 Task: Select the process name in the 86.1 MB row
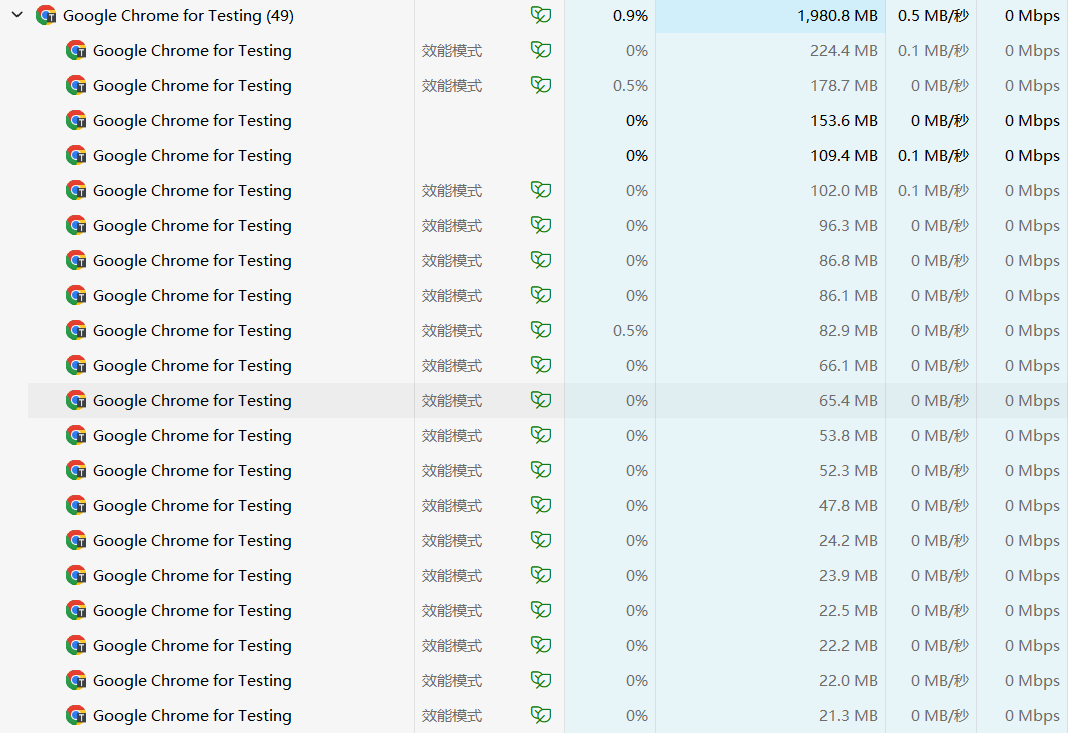coord(192,295)
